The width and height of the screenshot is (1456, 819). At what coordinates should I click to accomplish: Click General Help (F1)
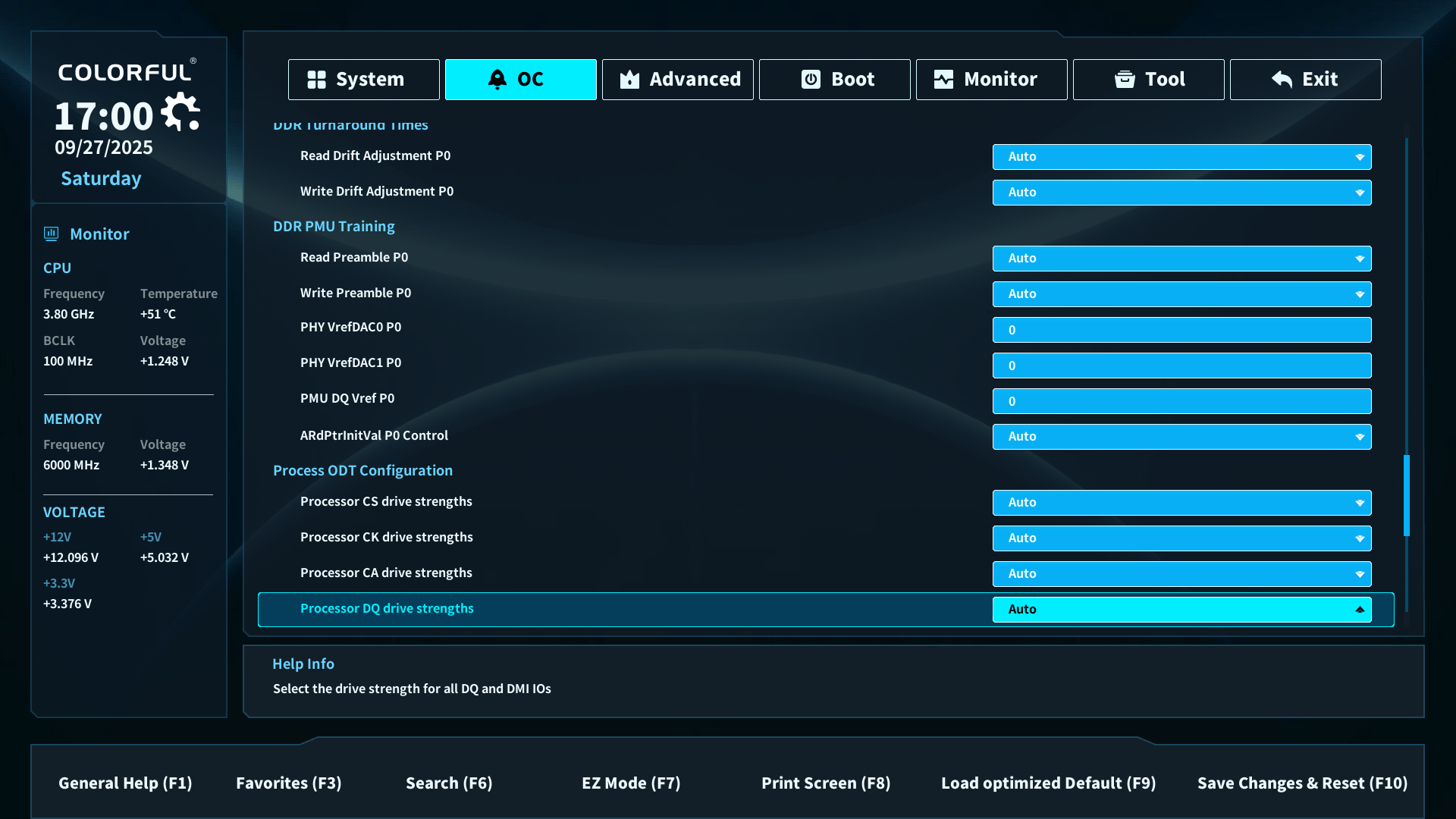[125, 783]
